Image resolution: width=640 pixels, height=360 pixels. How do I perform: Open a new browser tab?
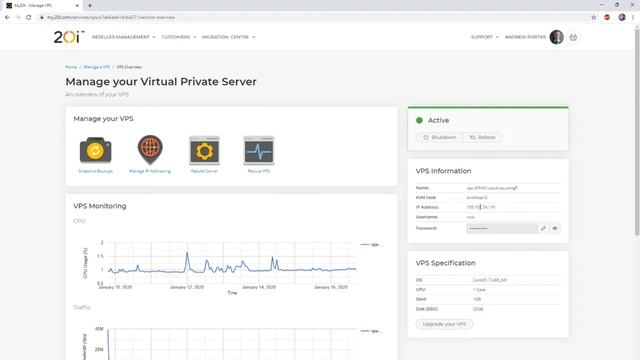pos(90,5)
